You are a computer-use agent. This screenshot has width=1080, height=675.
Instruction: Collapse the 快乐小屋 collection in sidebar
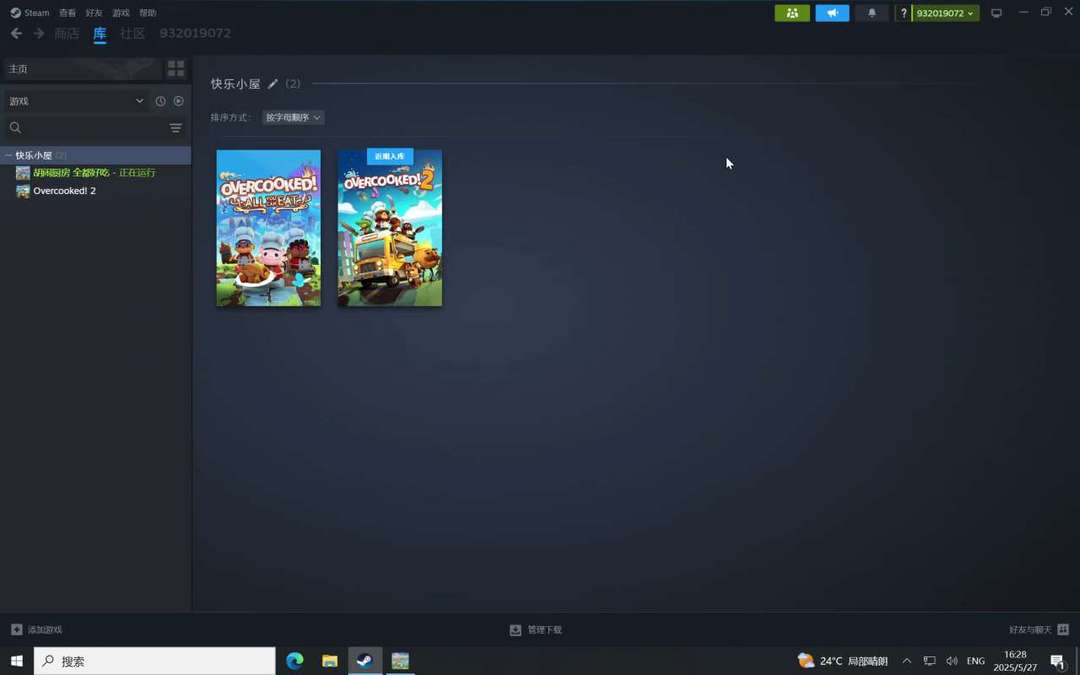pyautogui.click(x=8, y=156)
